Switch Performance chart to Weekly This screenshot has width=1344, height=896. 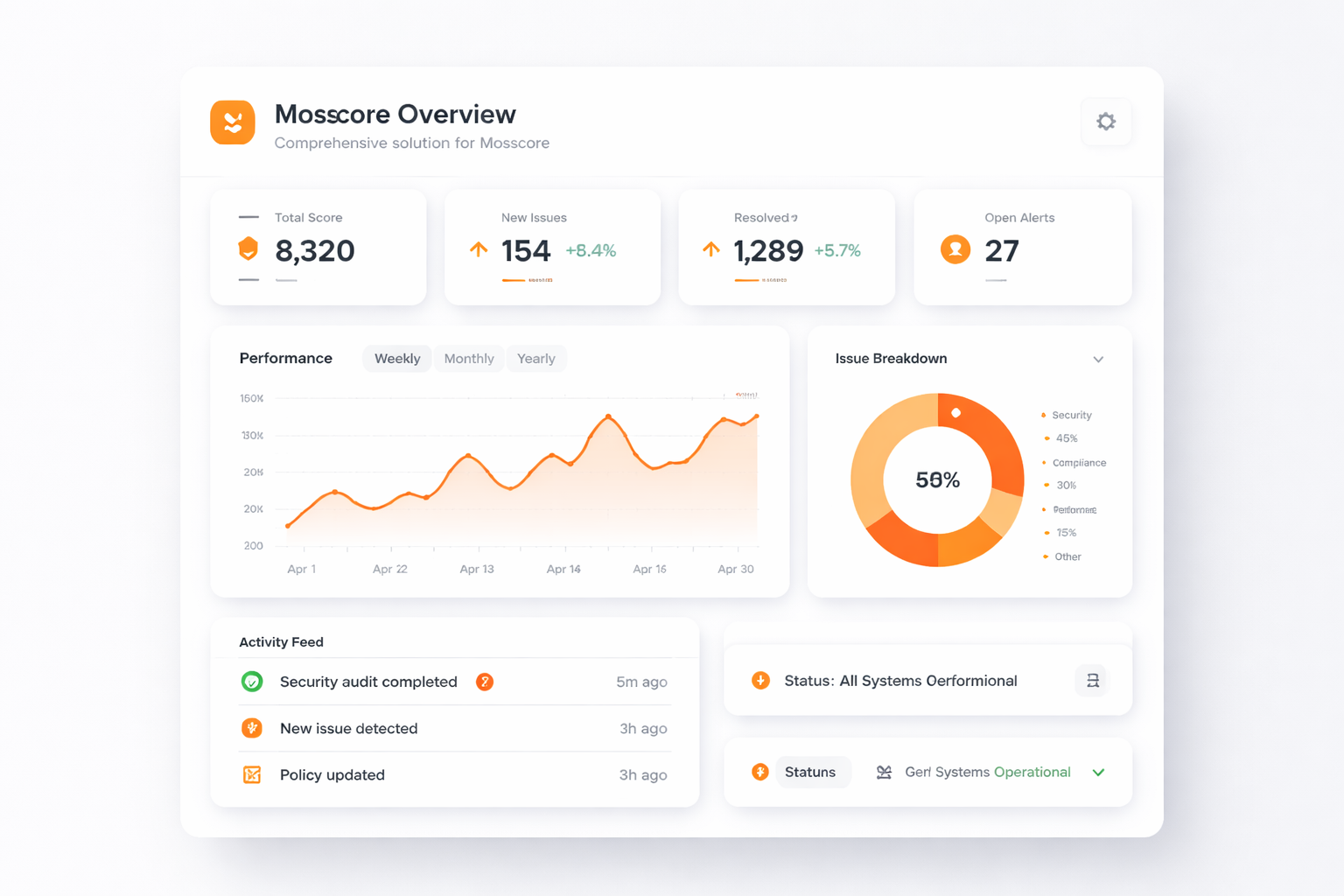coord(397,359)
